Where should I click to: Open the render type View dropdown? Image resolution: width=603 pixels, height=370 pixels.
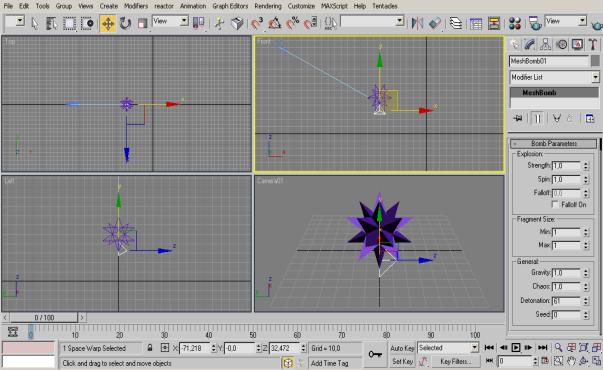[x=566, y=21]
